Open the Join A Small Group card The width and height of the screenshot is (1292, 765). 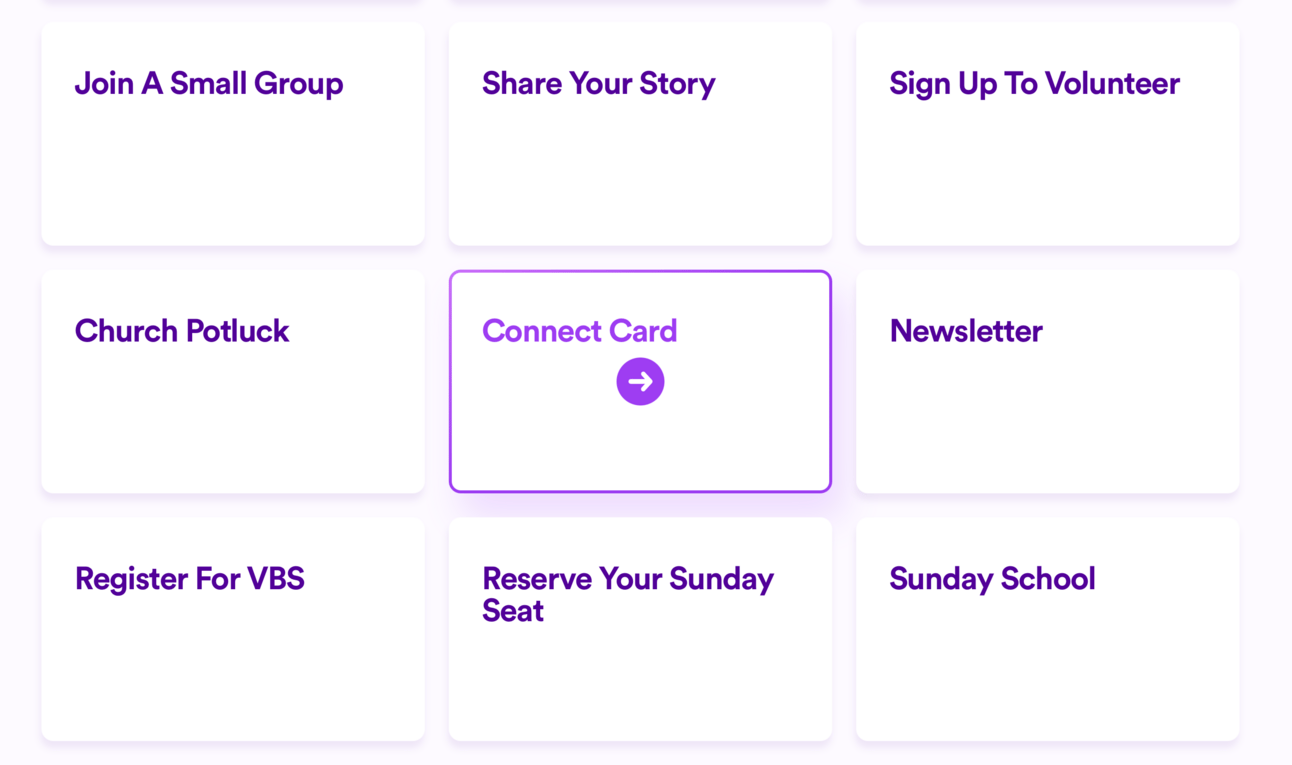click(x=233, y=160)
